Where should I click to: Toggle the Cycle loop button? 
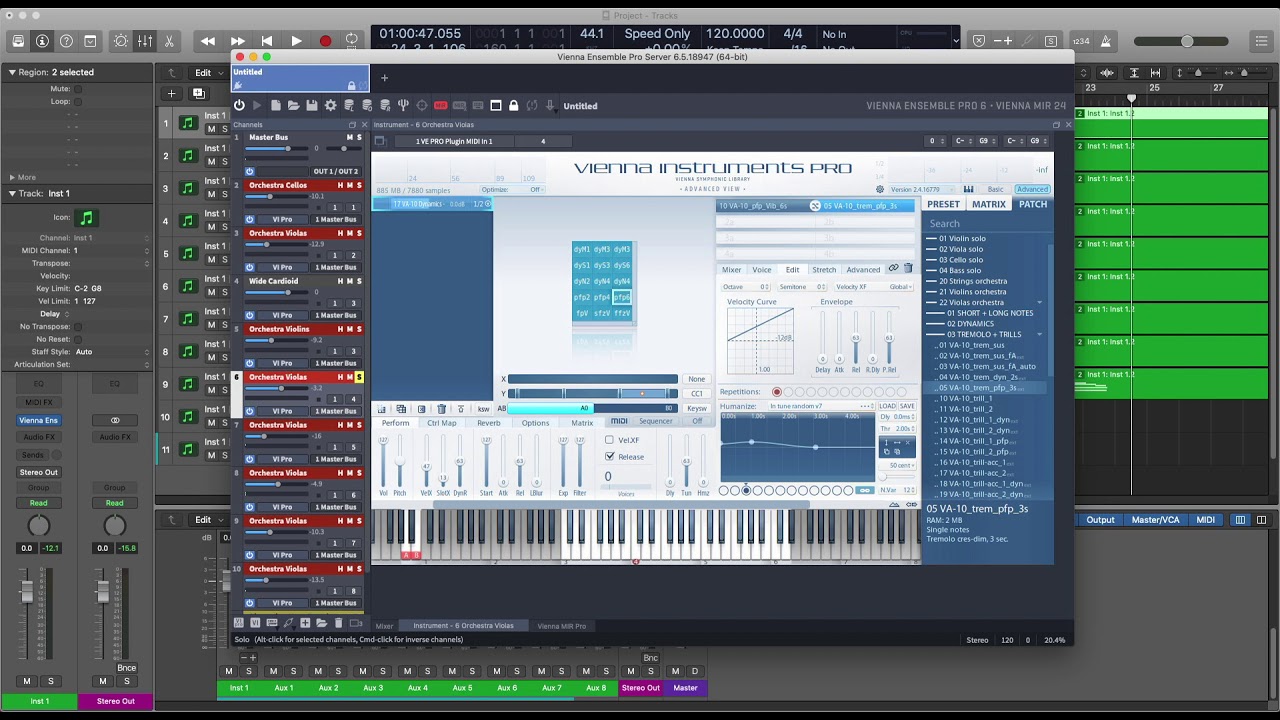coord(352,41)
